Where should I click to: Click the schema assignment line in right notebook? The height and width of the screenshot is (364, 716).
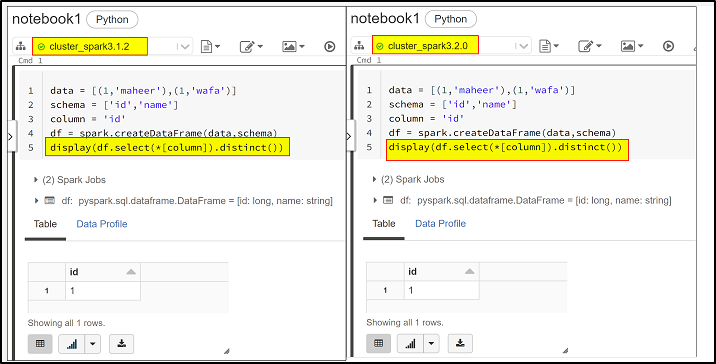click(x=453, y=105)
